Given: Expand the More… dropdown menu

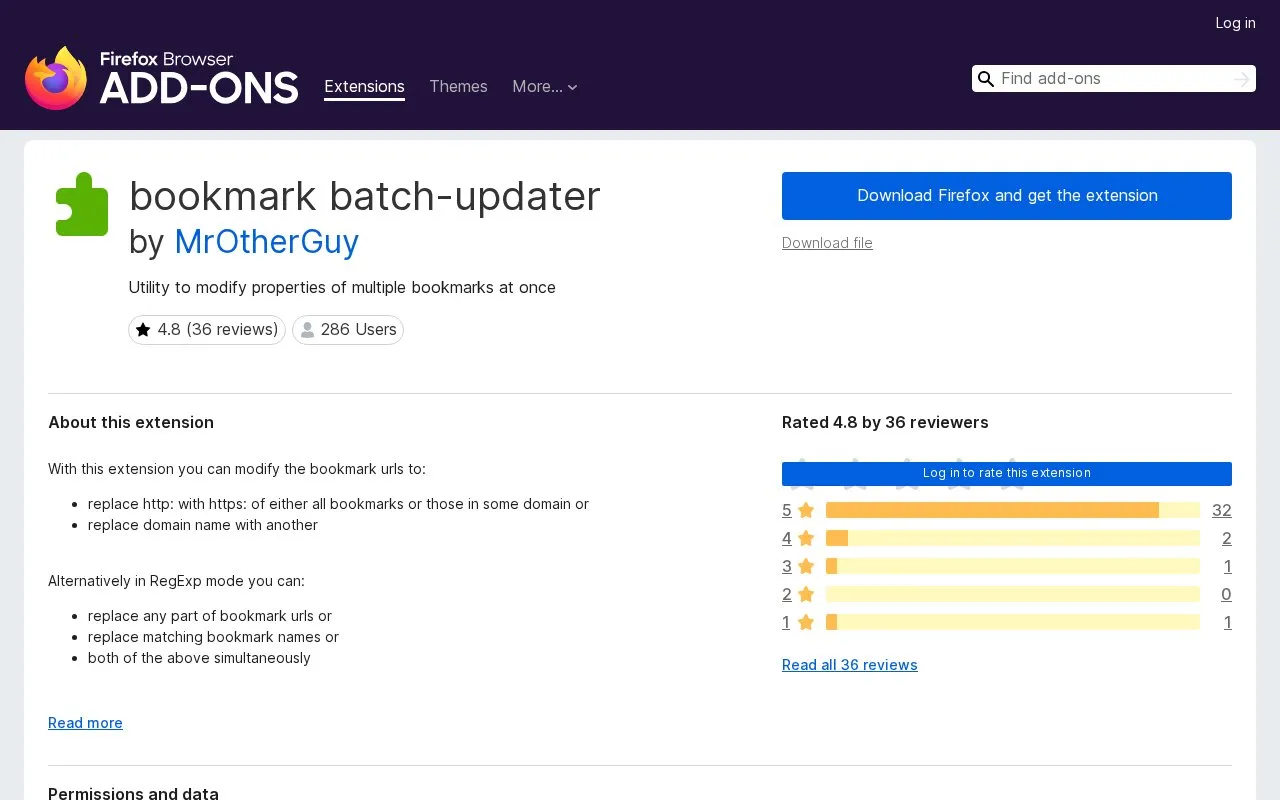Looking at the screenshot, I should [x=545, y=87].
